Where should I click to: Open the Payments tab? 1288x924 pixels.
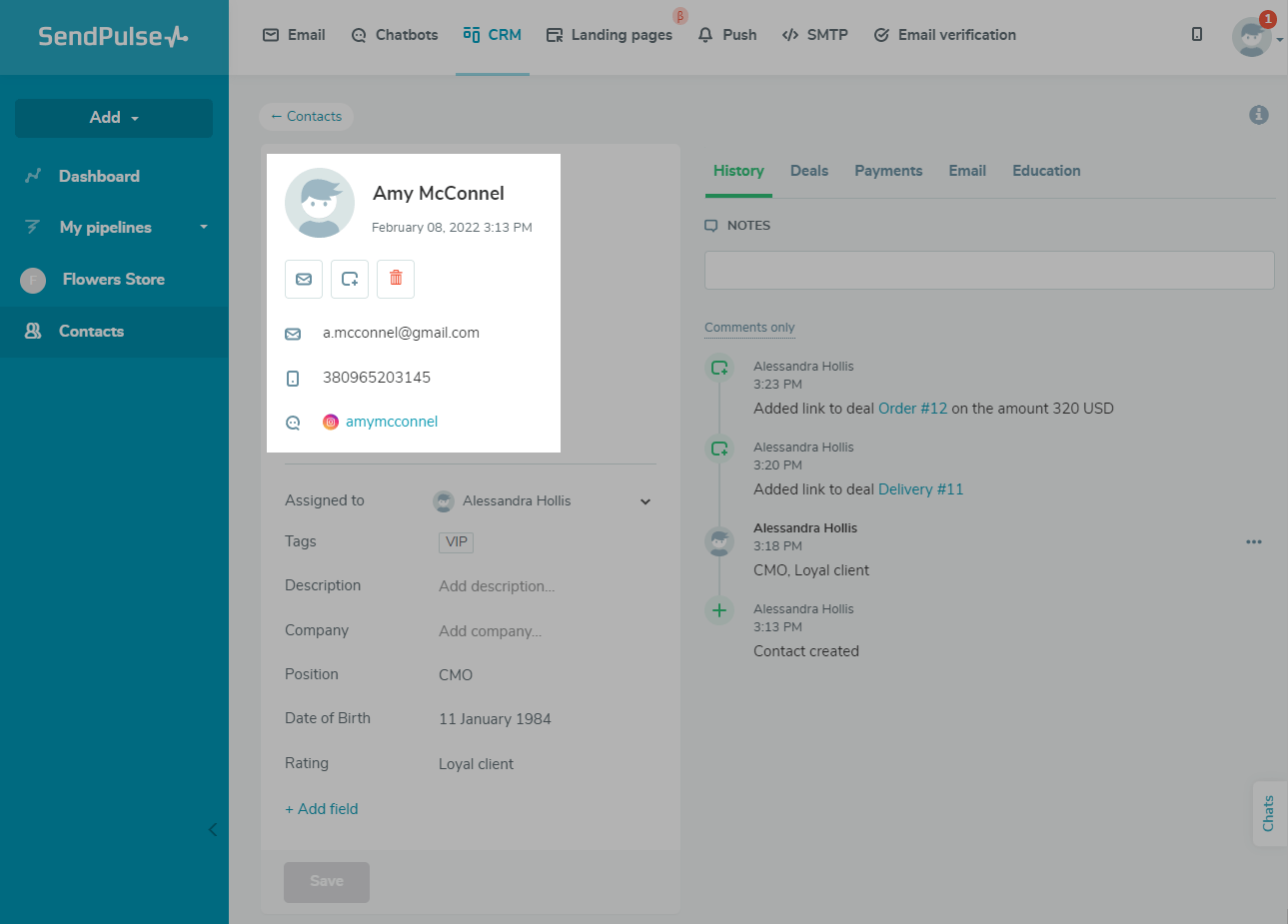tap(887, 171)
